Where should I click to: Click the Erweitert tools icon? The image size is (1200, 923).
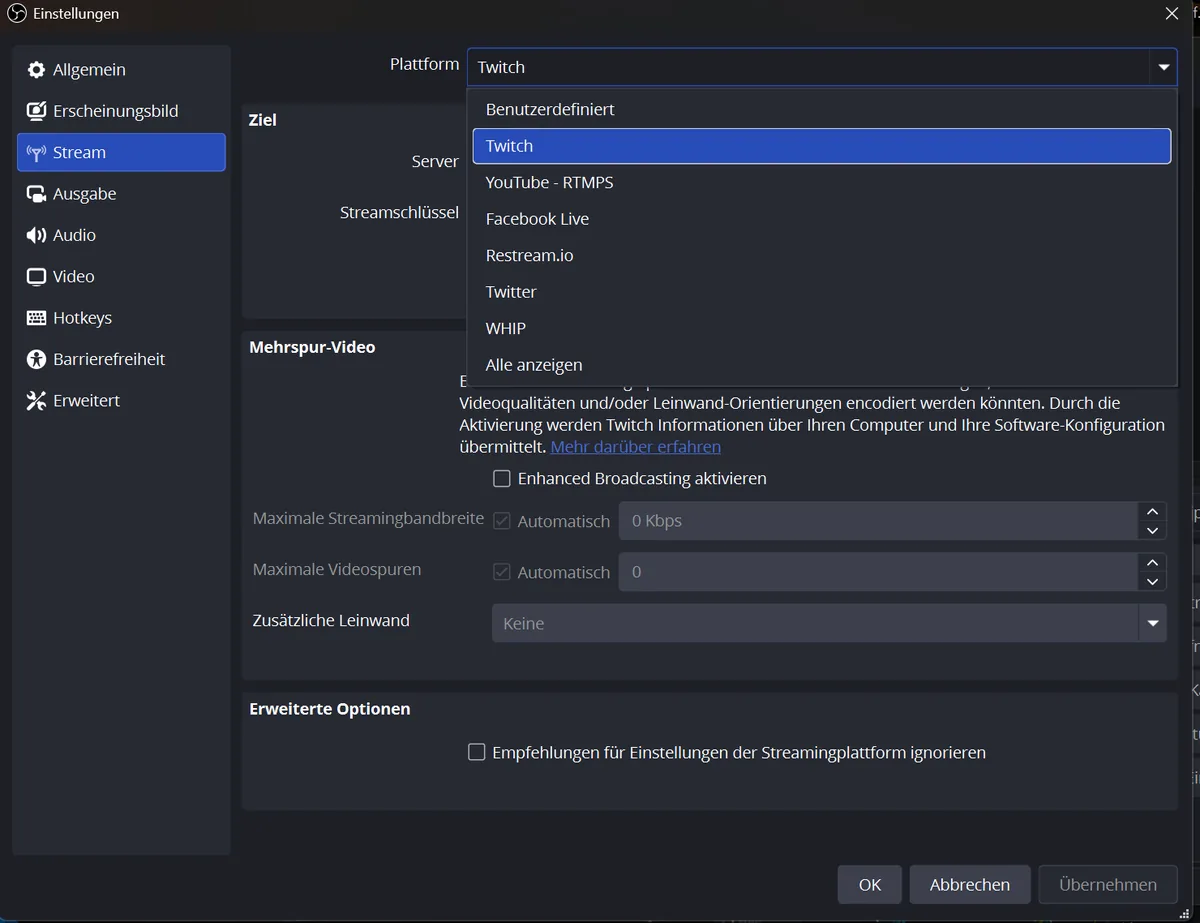pyautogui.click(x=36, y=401)
